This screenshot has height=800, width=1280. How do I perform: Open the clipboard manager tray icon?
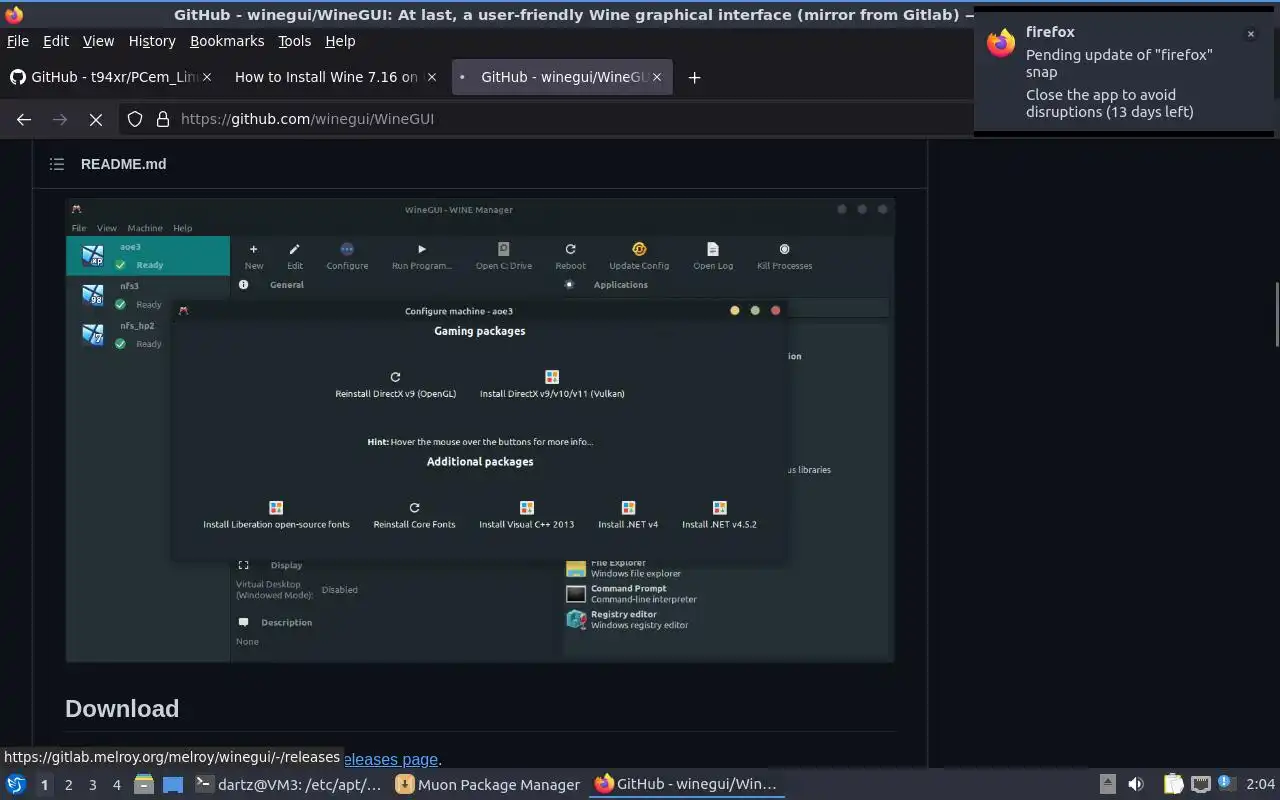click(1174, 785)
